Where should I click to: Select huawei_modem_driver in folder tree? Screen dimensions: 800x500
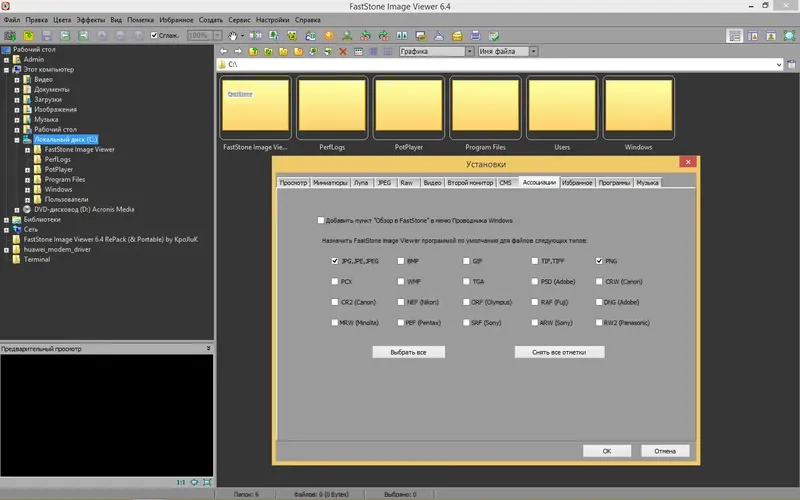click(x=57, y=249)
